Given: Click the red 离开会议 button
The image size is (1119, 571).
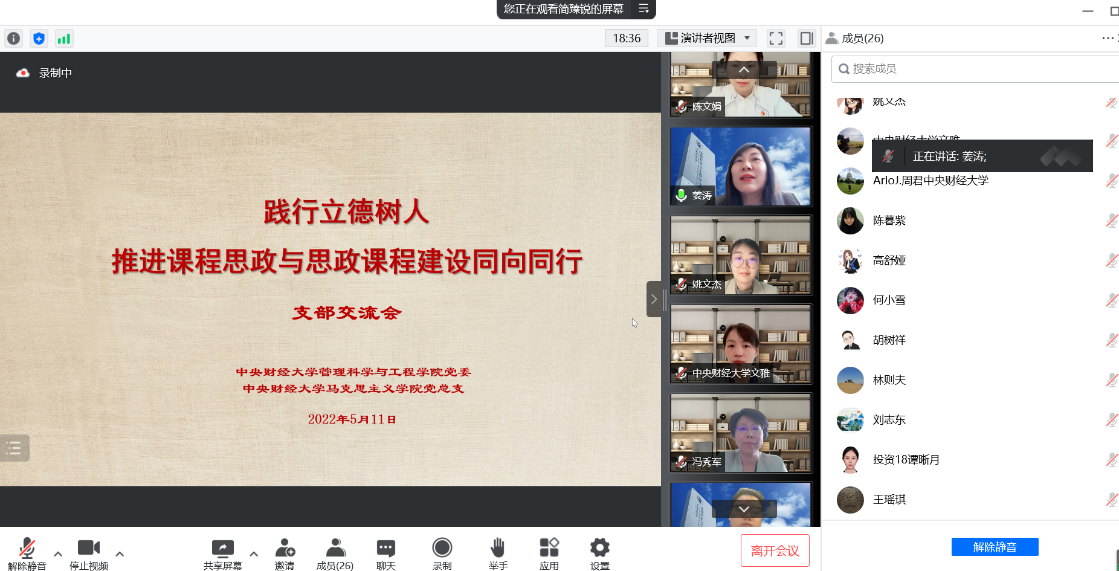Looking at the screenshot, I should (x=775, y=551).
